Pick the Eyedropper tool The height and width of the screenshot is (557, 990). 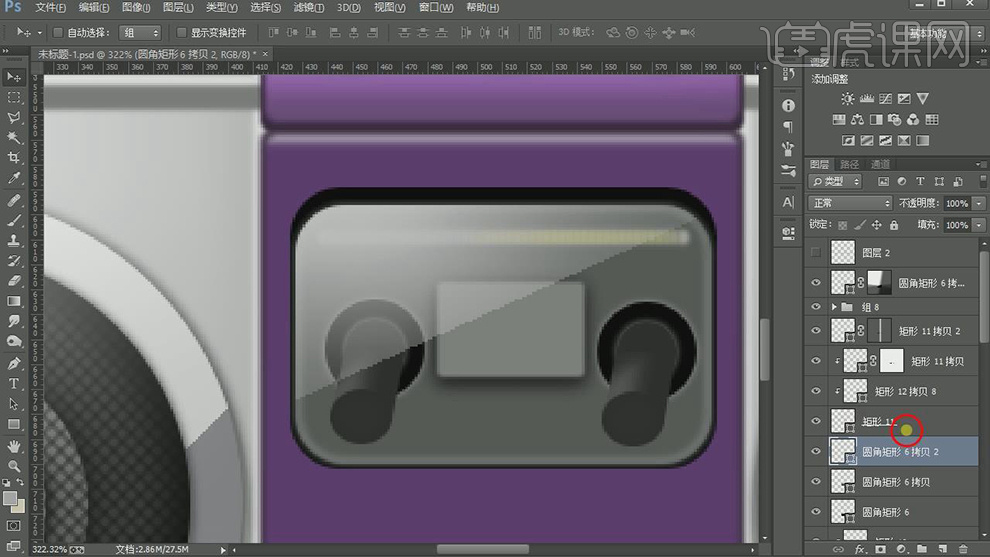[14, 178]
